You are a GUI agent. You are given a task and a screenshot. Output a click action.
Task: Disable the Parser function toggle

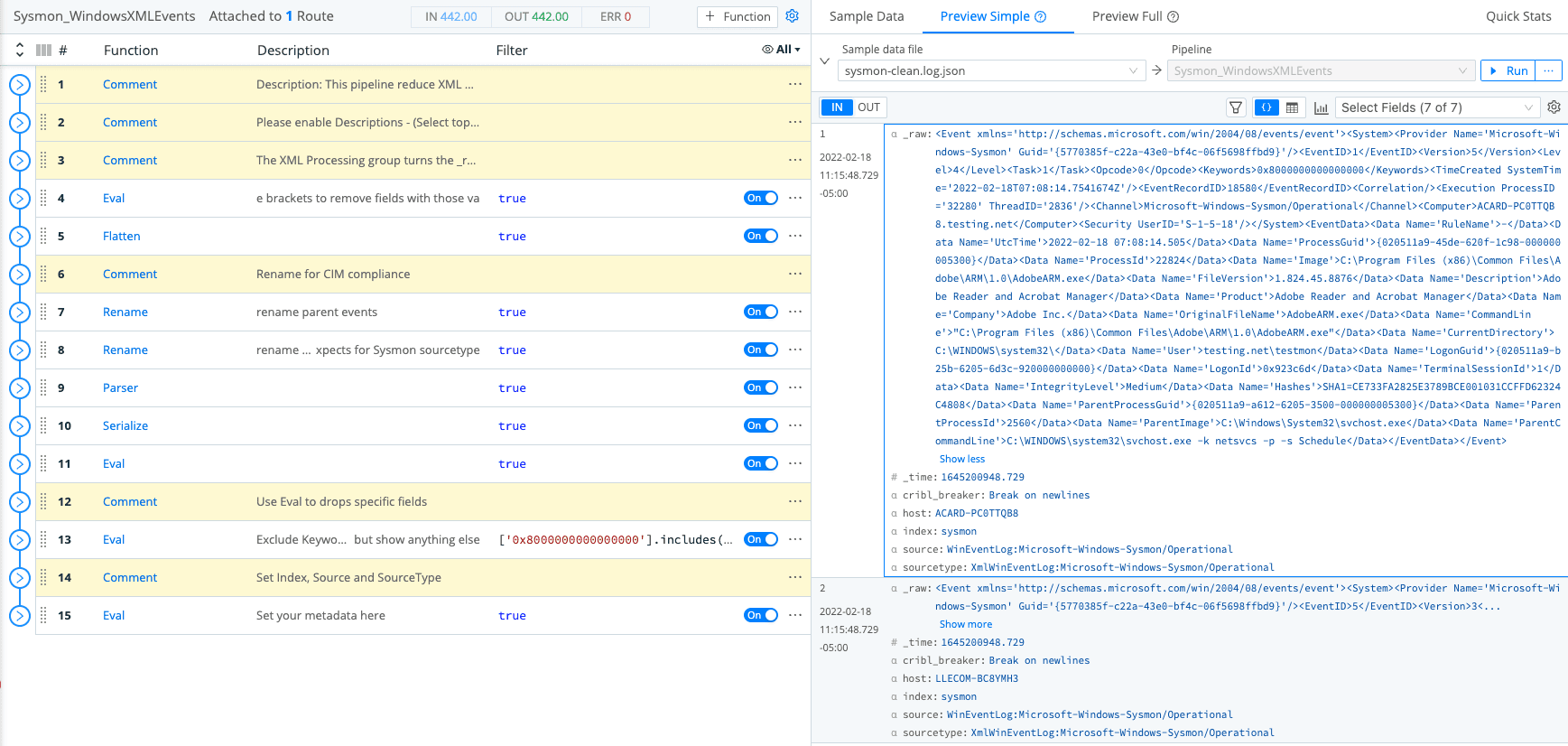click(760, 387)
